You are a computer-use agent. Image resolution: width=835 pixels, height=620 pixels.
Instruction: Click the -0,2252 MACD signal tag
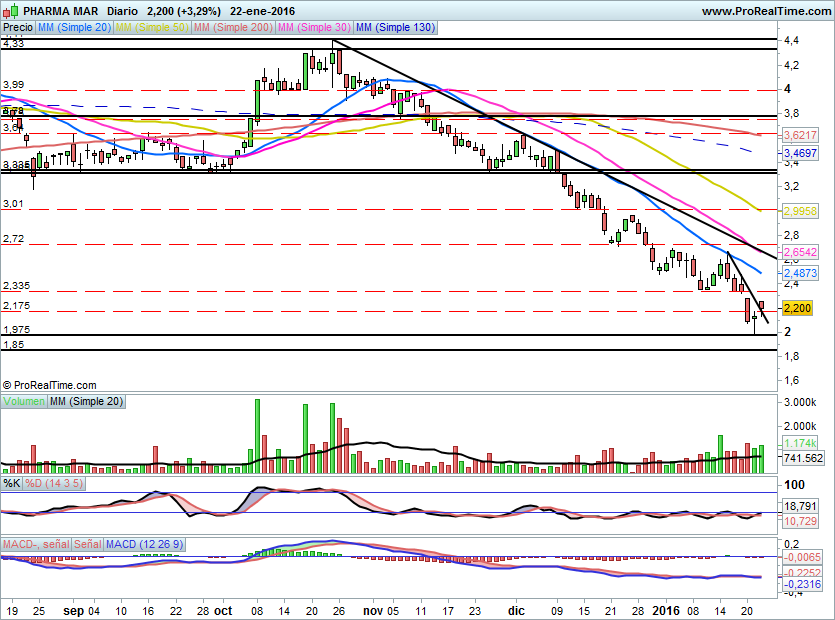point(802,573)
